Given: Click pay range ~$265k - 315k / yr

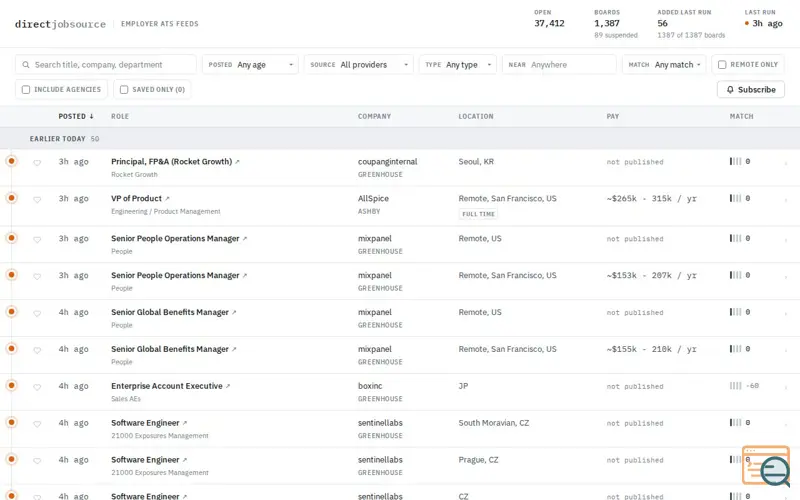Looking at the screenshot, I should (652, 198).
